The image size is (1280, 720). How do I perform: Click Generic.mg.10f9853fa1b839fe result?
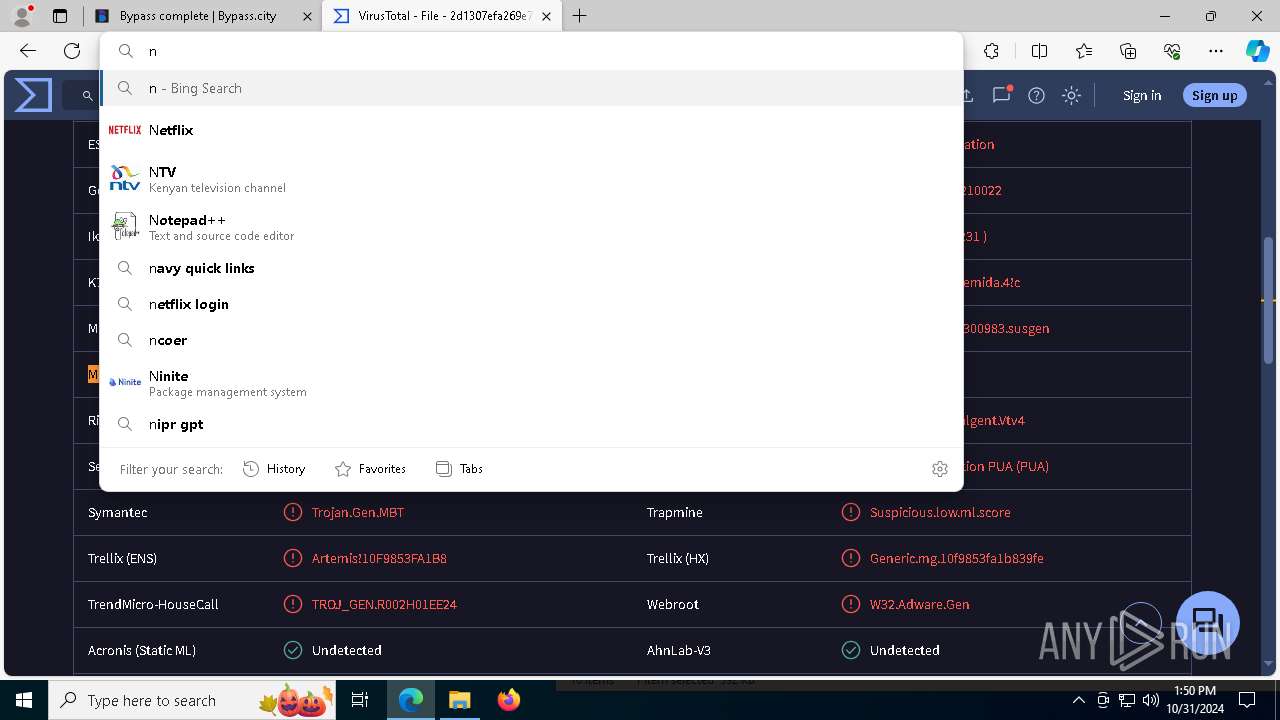(x=957, y=558)
